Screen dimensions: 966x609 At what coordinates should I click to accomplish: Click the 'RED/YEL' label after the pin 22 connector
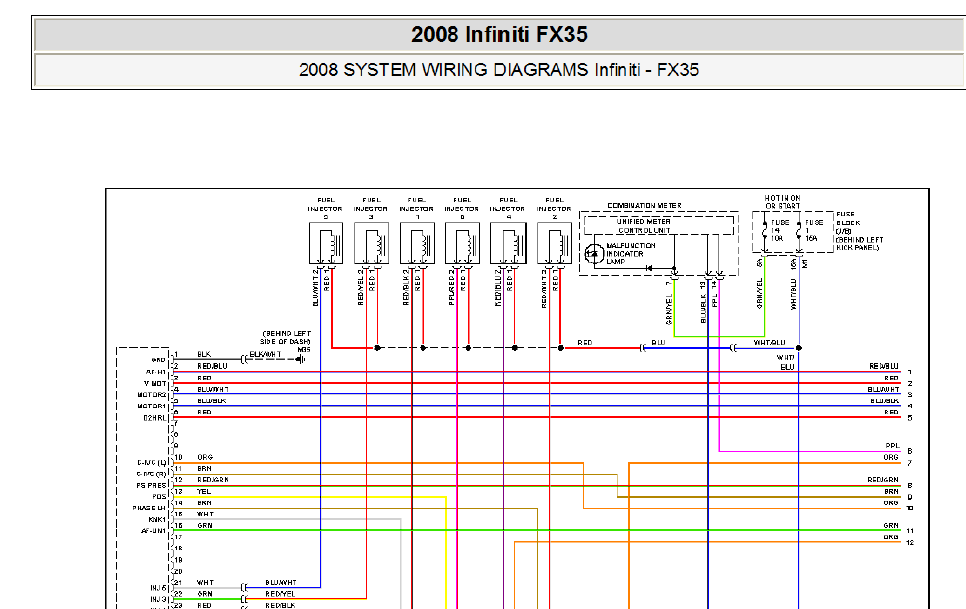[280, 594]
